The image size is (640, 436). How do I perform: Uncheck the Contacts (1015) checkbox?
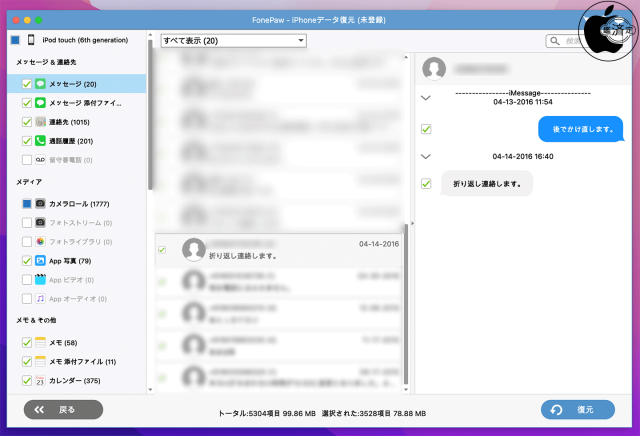pos(27,122)
